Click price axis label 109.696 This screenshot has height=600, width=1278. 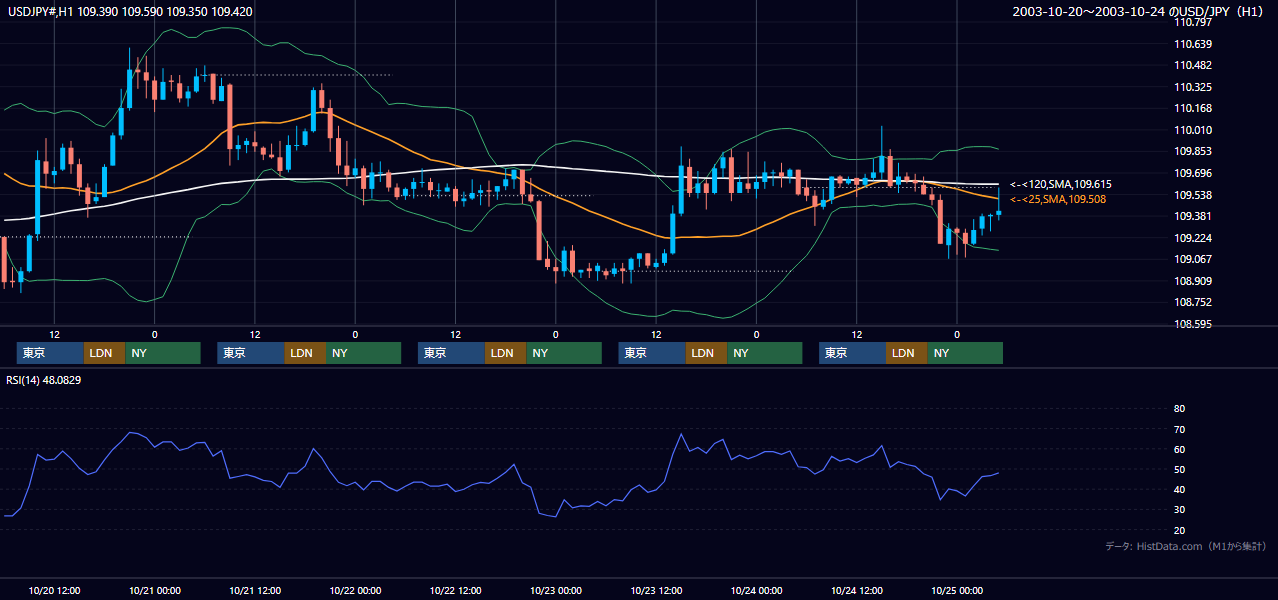pyautogui.click(x=1193, y=173)
